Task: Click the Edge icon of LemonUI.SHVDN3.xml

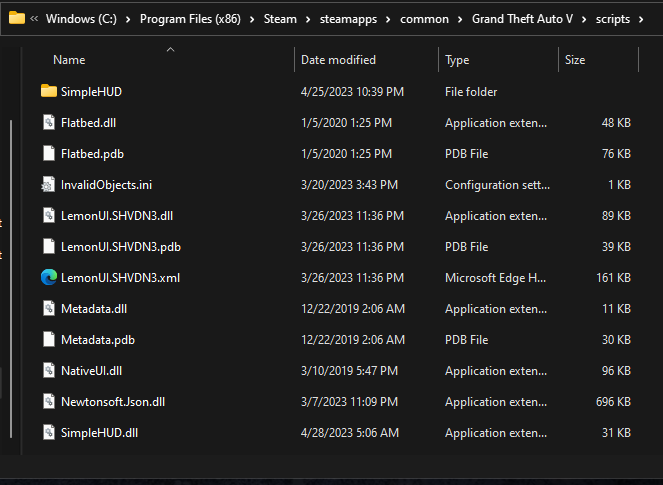Action: click(49, 277)
